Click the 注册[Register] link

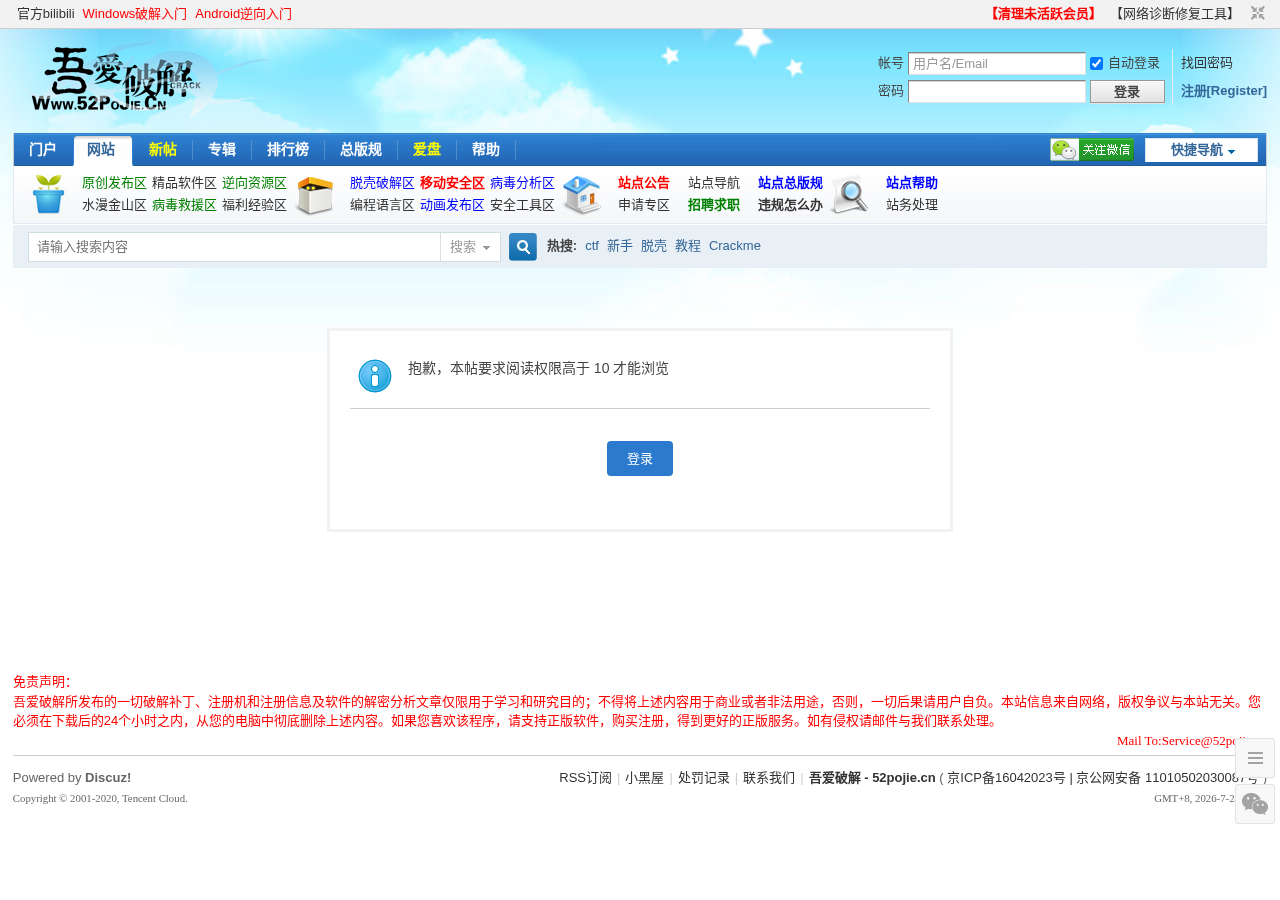tap(1224, 91)
